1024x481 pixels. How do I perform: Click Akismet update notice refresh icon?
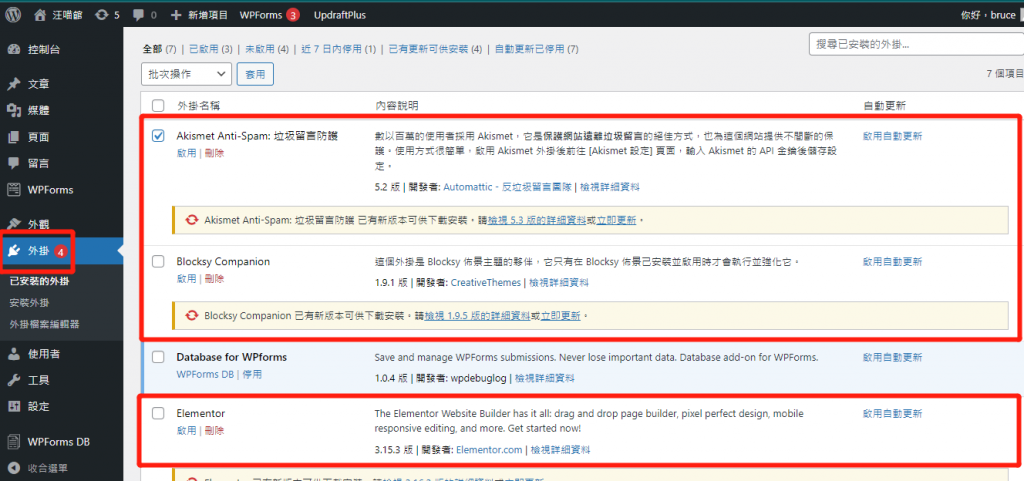click(191, 221)
